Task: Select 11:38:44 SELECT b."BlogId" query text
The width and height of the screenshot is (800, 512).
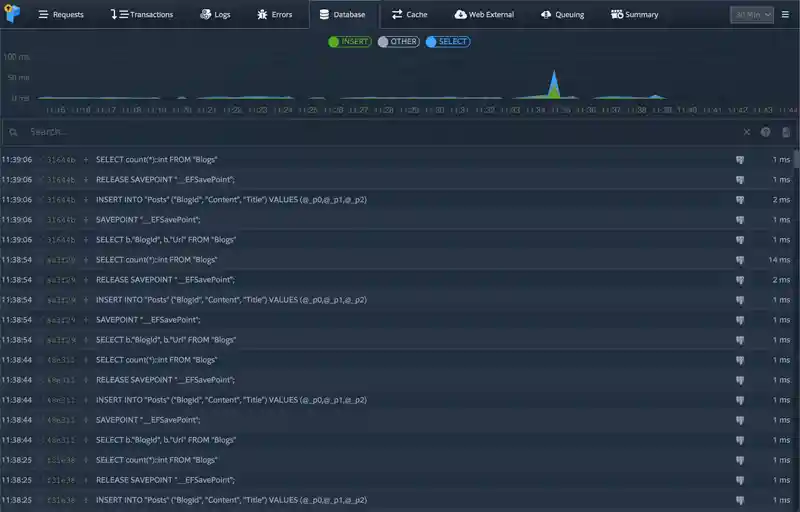Action: (166, 440)
